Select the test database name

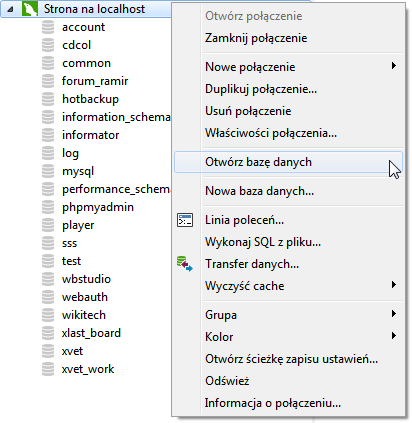[x=71, y=261]
